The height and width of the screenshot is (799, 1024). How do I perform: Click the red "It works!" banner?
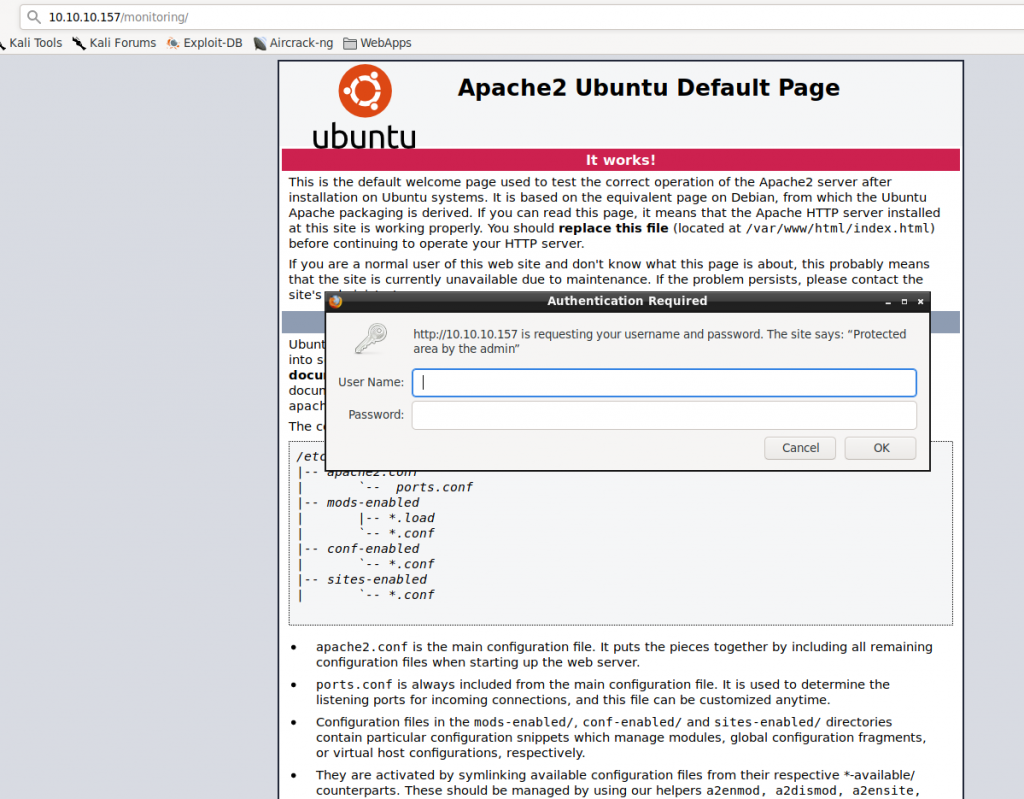[620, 160]
